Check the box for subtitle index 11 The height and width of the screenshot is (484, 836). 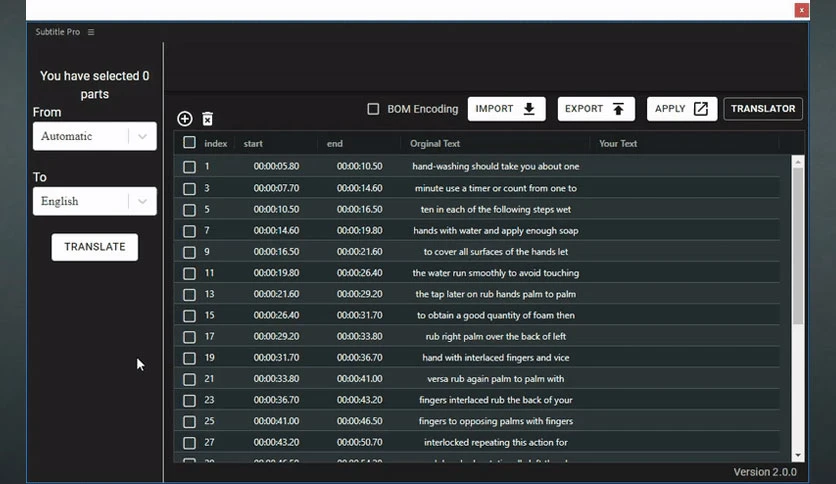point(189,273)
